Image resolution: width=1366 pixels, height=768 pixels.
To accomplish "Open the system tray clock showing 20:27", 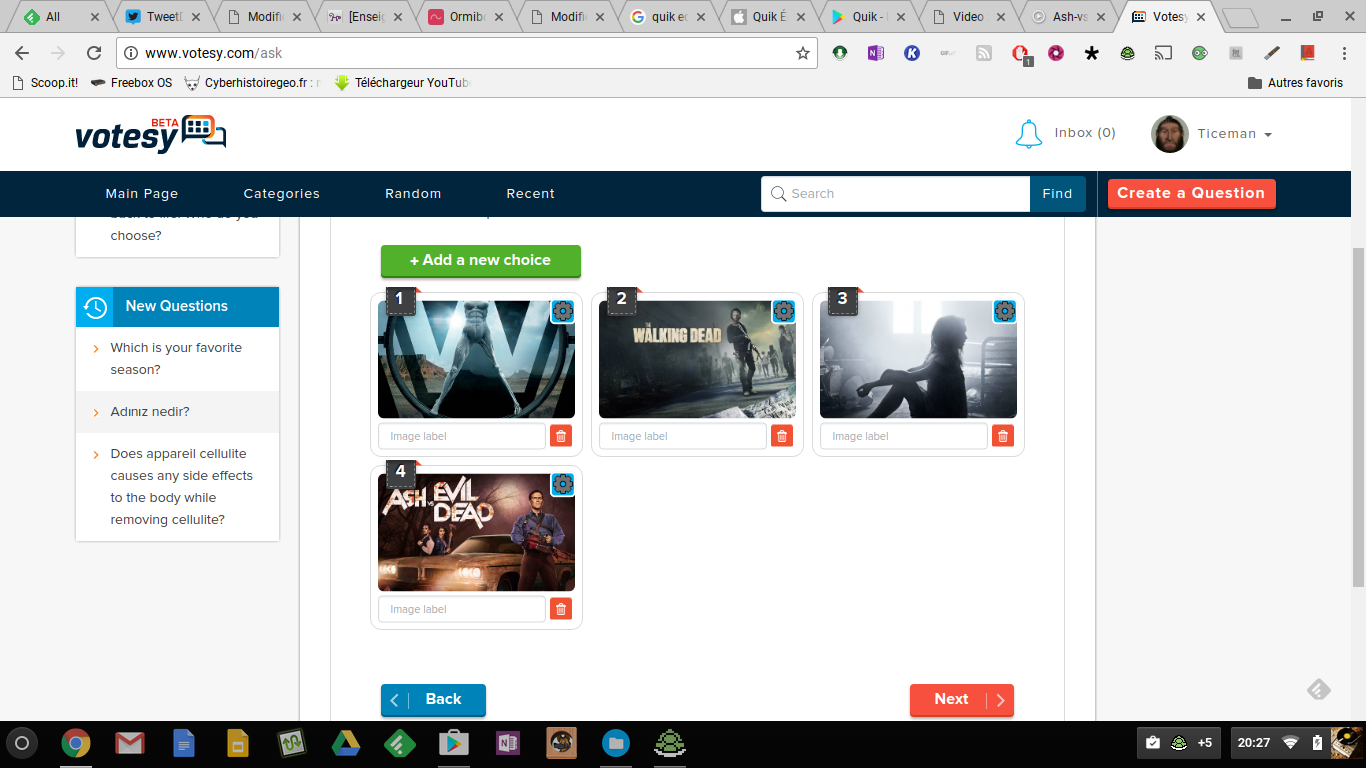I will [1254, 743].
